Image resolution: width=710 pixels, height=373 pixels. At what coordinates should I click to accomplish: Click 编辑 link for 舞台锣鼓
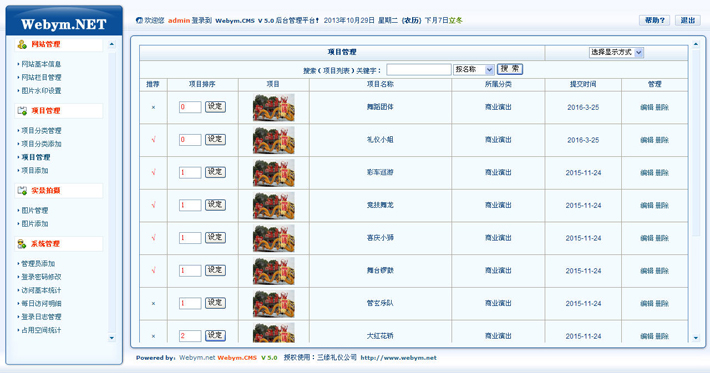tap(647, 271)
